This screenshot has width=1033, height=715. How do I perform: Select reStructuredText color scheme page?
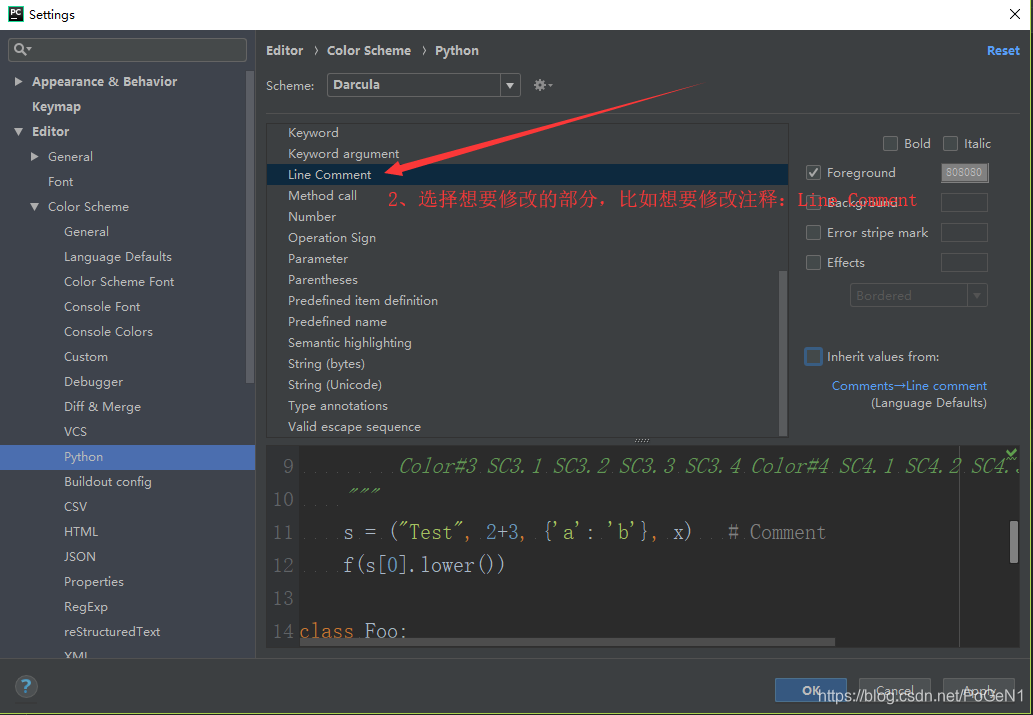pos(112,632)
